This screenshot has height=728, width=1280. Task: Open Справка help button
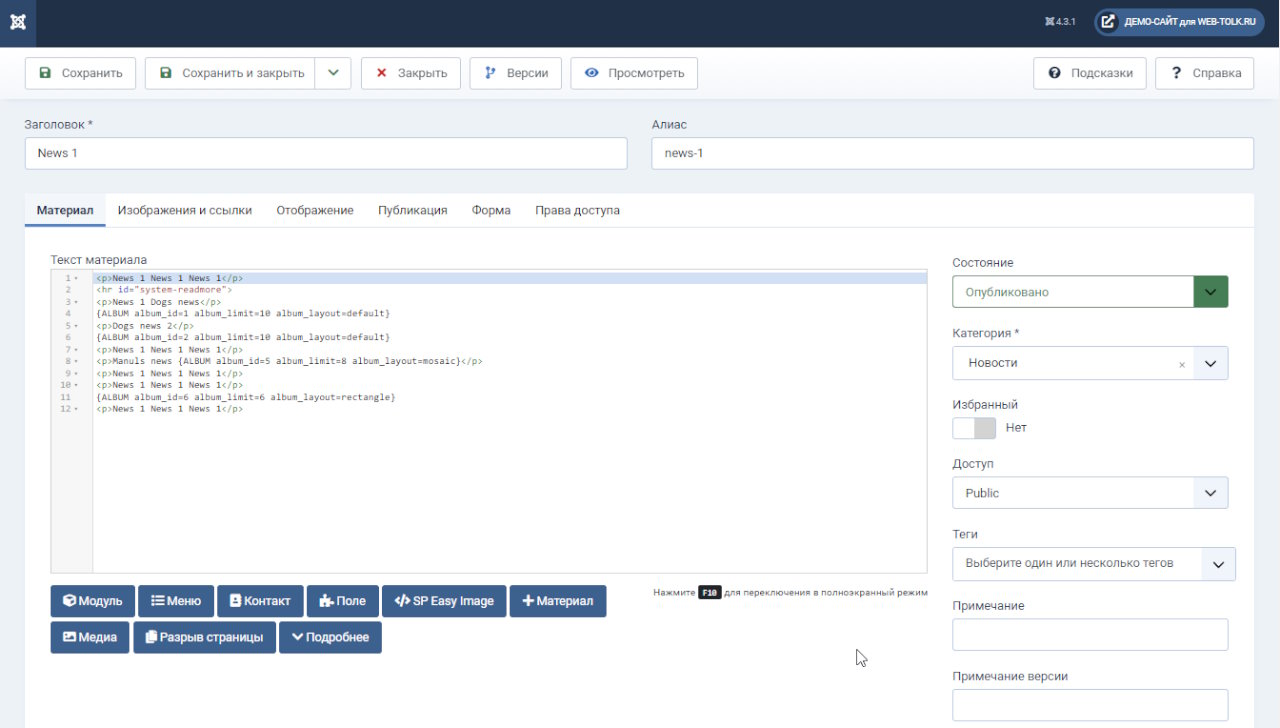click(1204, 73)
